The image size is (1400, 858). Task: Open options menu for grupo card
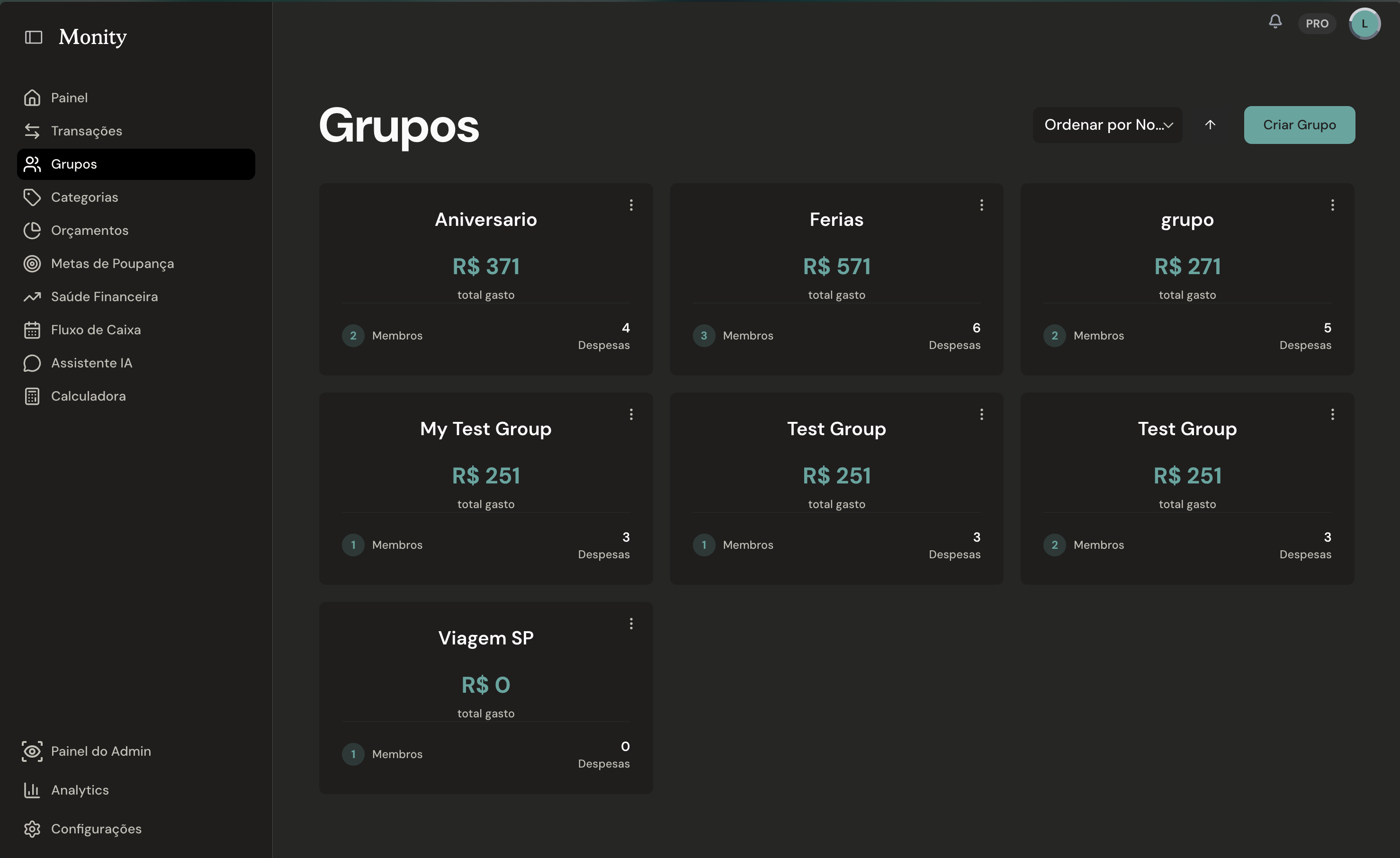1332,205
